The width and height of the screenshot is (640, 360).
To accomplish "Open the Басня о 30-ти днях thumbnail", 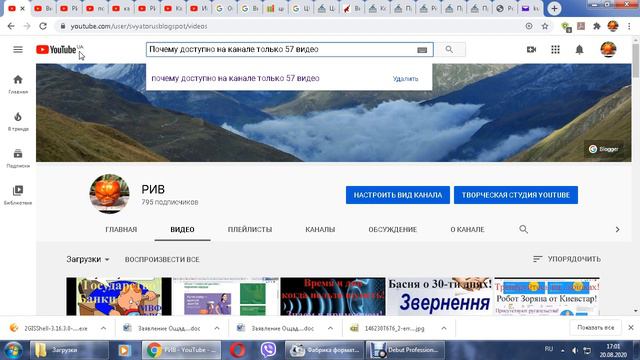I will coord(440,297).
